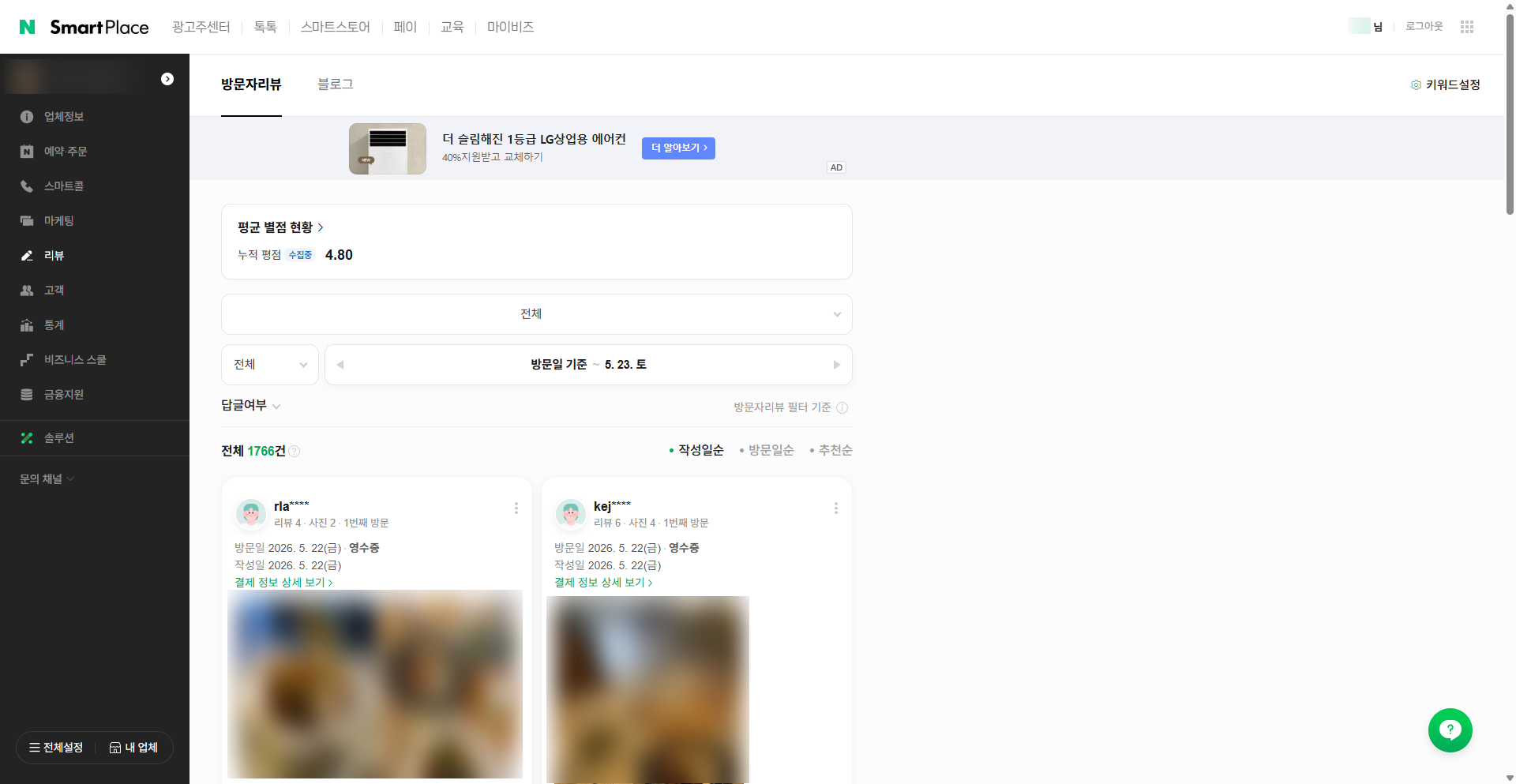Switch to the 방문자리뷰 tab
Viewport: 1516px width, 784px height.
point(251,84)
